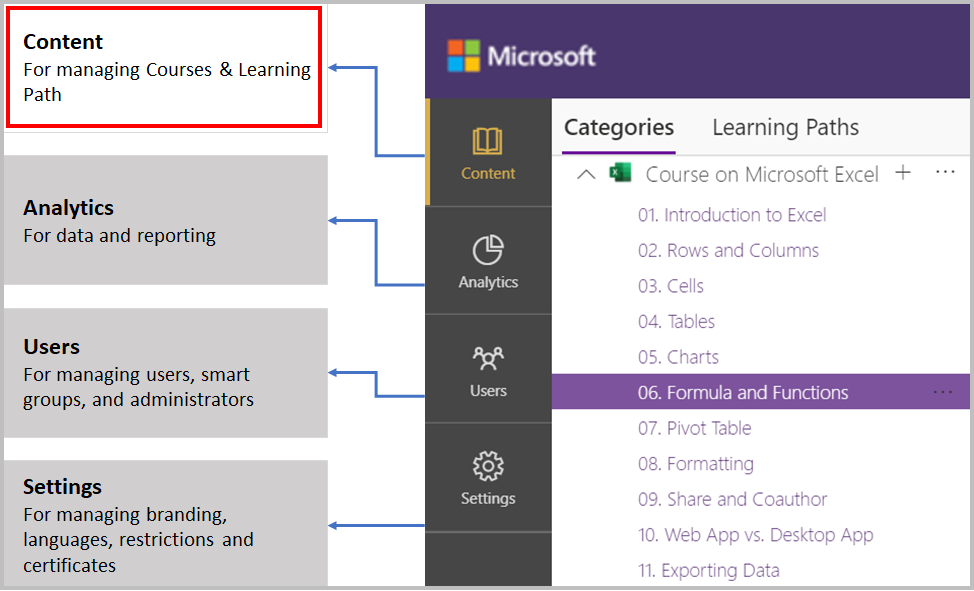
Task: Select the Course on Microsoft Excel title
Action: tap(762, 175)
